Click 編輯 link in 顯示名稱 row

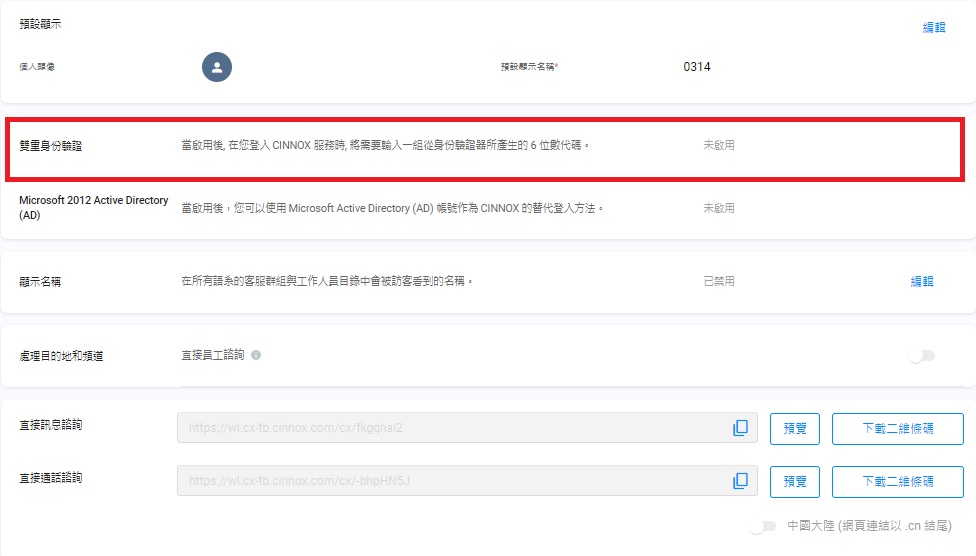(x=922, y=281)
